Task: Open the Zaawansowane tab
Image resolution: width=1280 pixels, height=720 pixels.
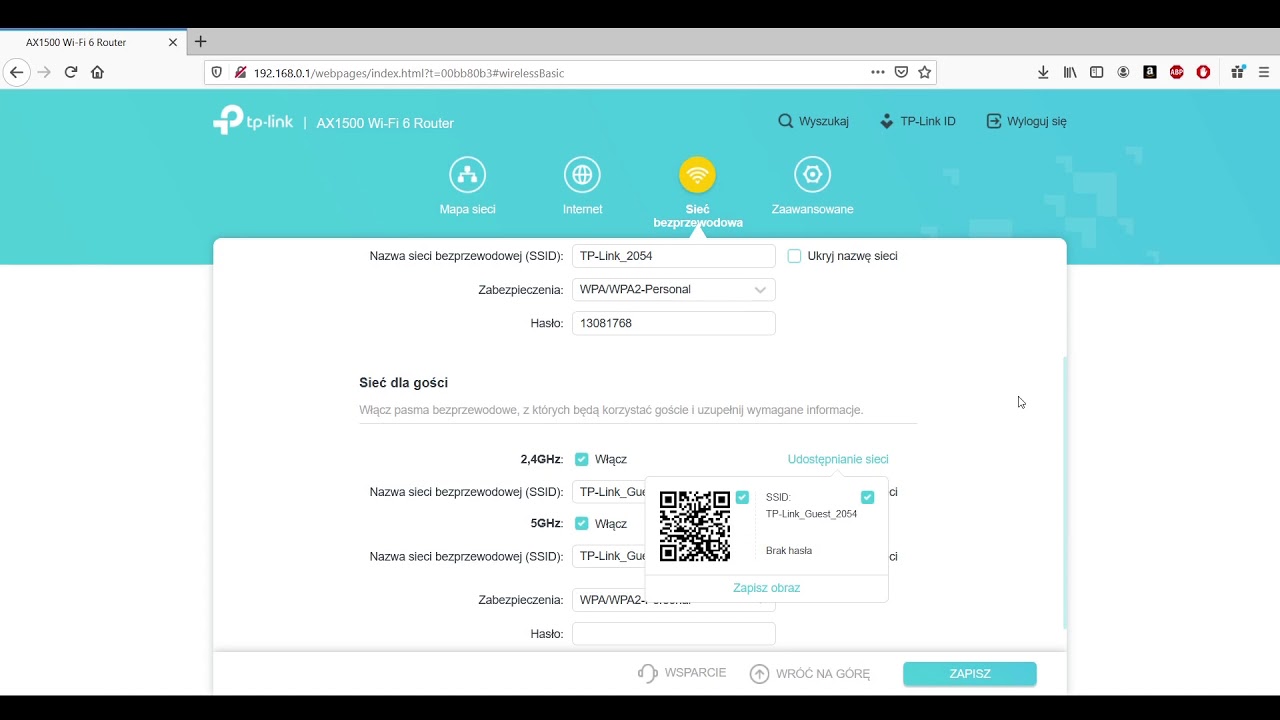Action: (x=812, y=186)
